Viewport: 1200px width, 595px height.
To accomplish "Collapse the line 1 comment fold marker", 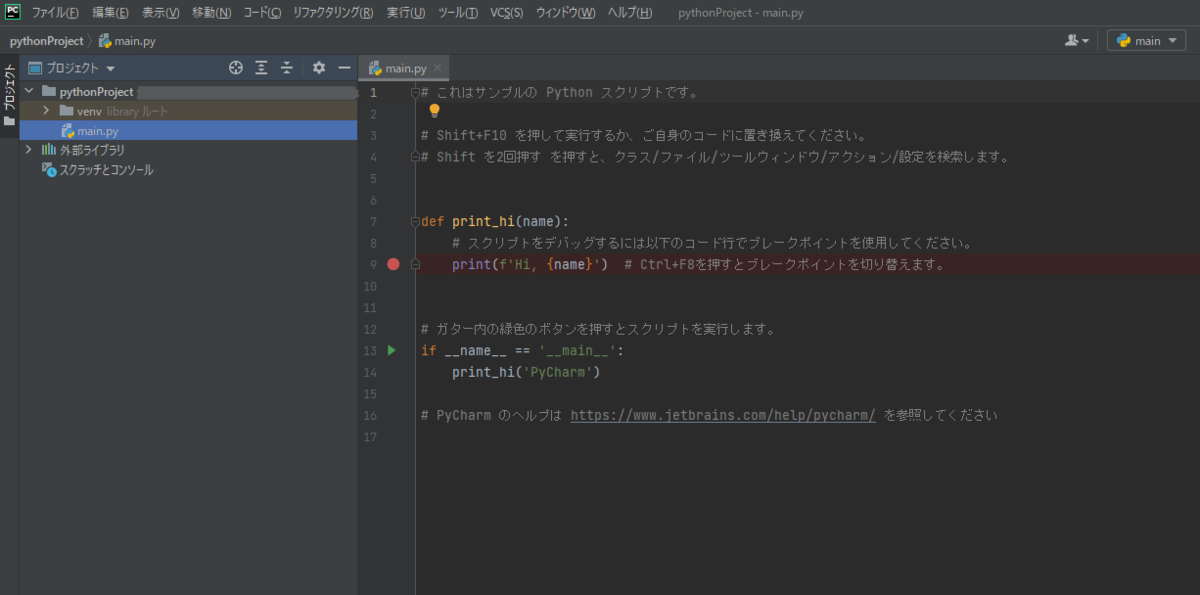I will point(415,92).
